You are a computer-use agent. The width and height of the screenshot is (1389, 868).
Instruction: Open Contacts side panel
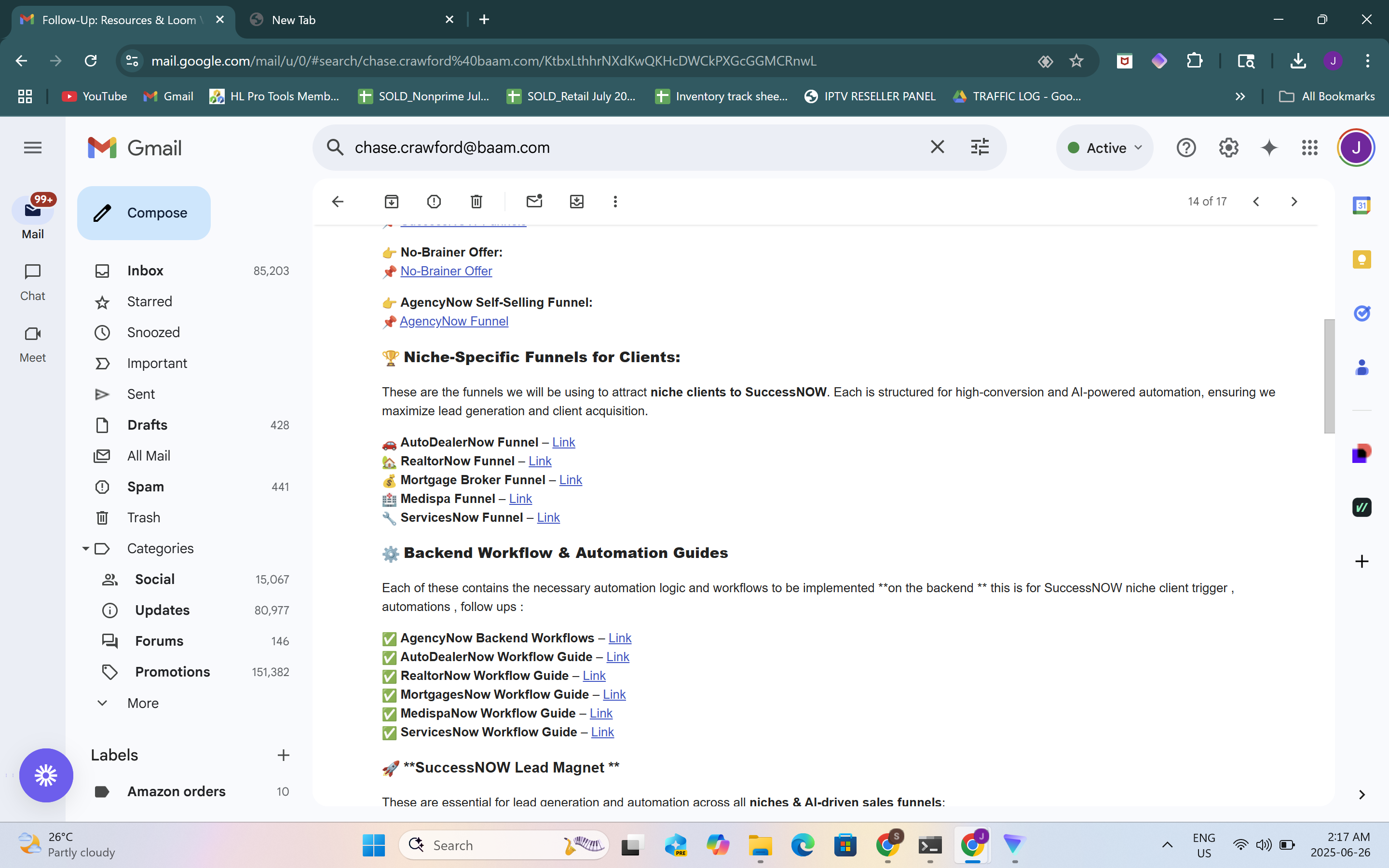pos(1362,367)
